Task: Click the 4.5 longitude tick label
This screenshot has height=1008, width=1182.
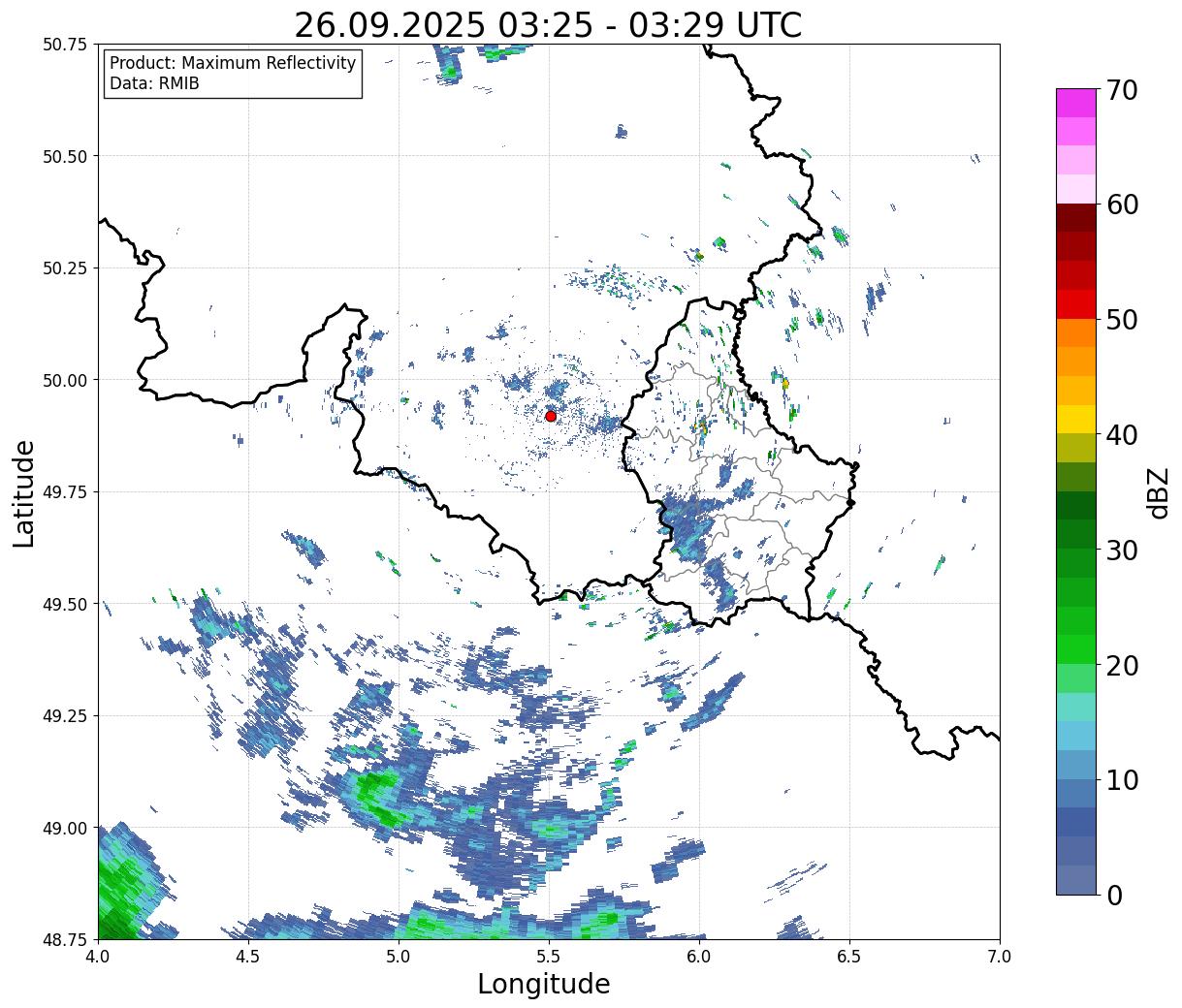Action: tap(248, 957)
